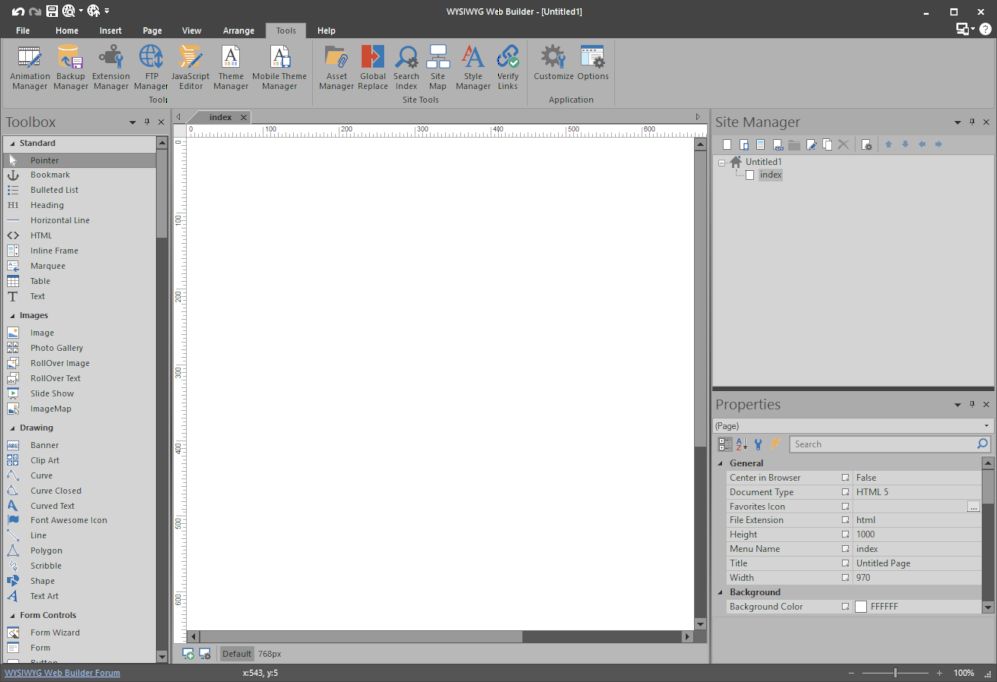Image resolution: width=997 pixels, height=682 pixels.
Task: Open the Theme Manager
Action: 230,65
